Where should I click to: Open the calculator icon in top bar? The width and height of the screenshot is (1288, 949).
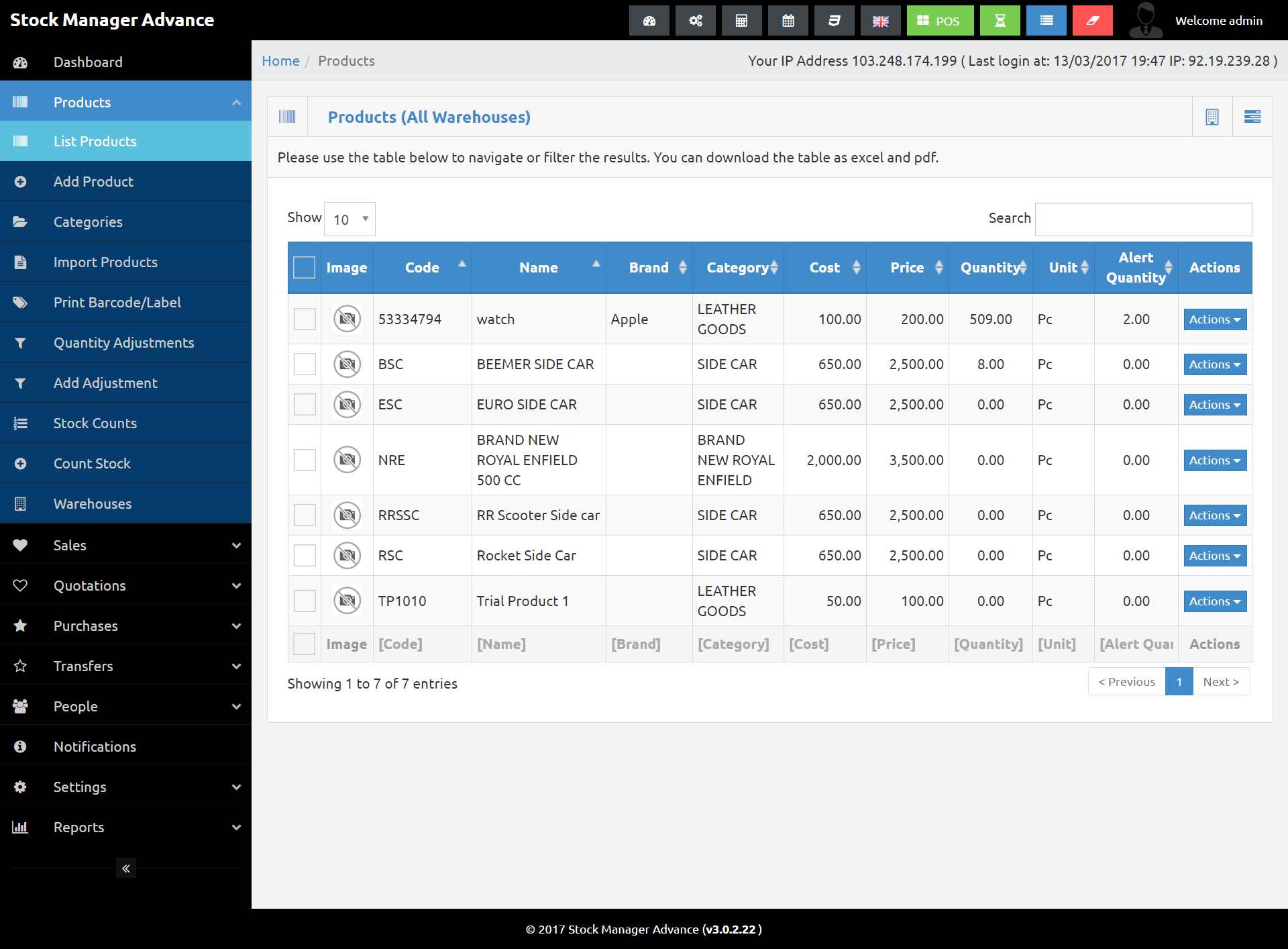[x=741, y=21]
